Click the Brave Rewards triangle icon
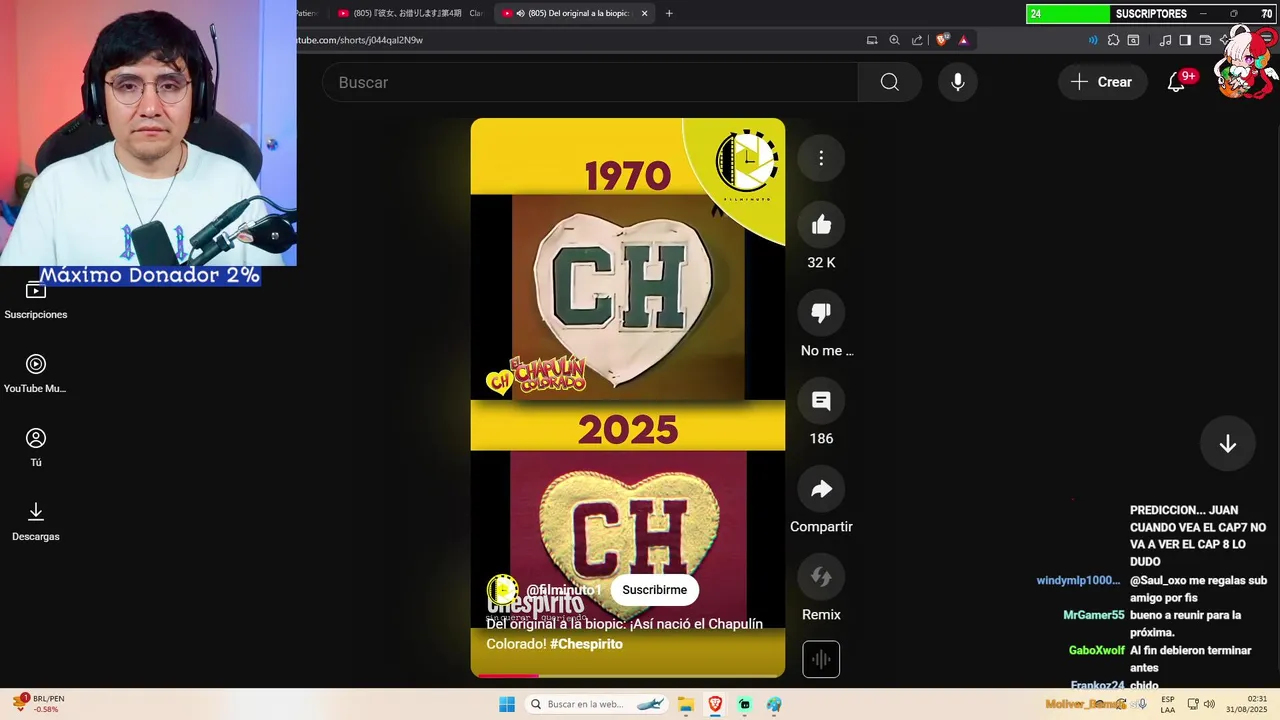 click(x=963, y=40)
